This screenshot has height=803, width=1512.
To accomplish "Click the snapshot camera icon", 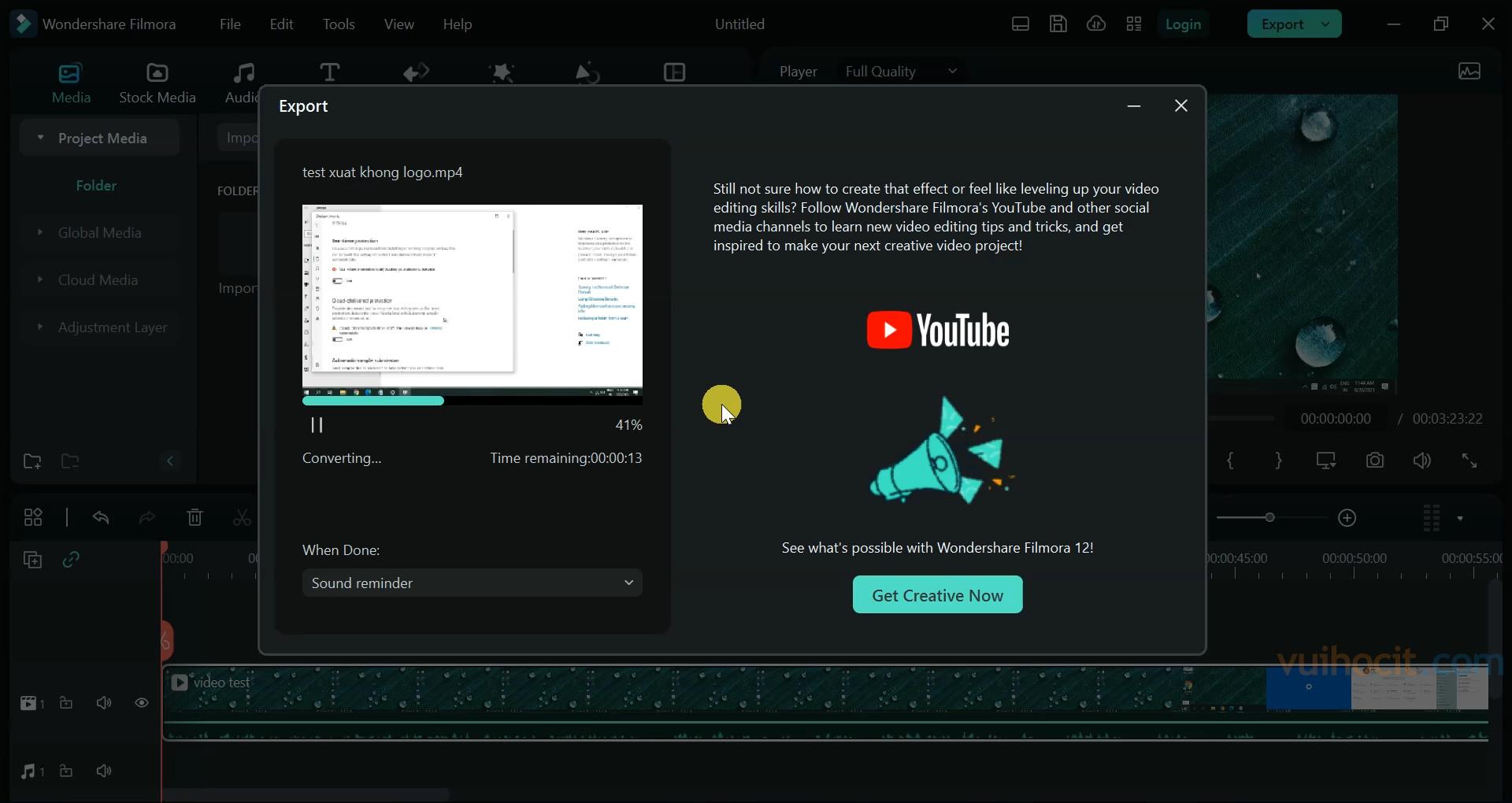I will pyautogui.click(x=1375, y=461).
